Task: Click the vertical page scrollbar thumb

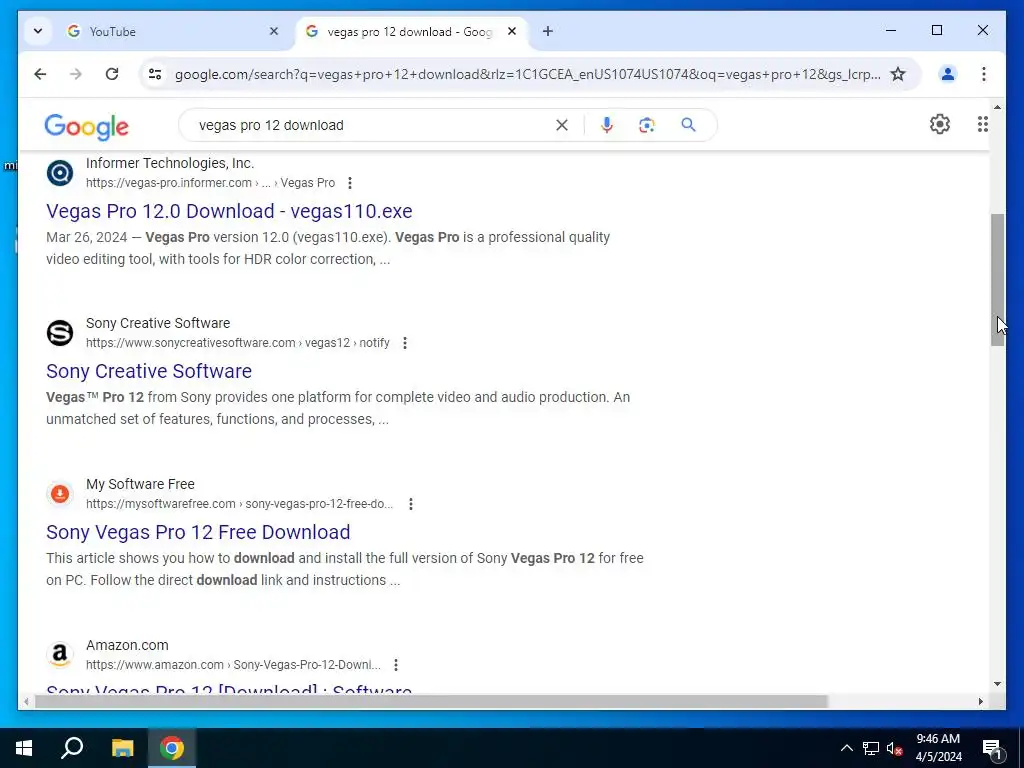Action: click(x=997, y=280)
